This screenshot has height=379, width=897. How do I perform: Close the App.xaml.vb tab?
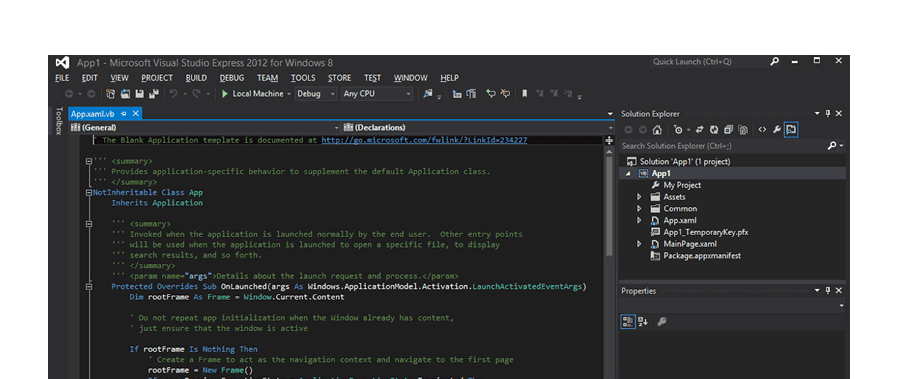(136, 114)
